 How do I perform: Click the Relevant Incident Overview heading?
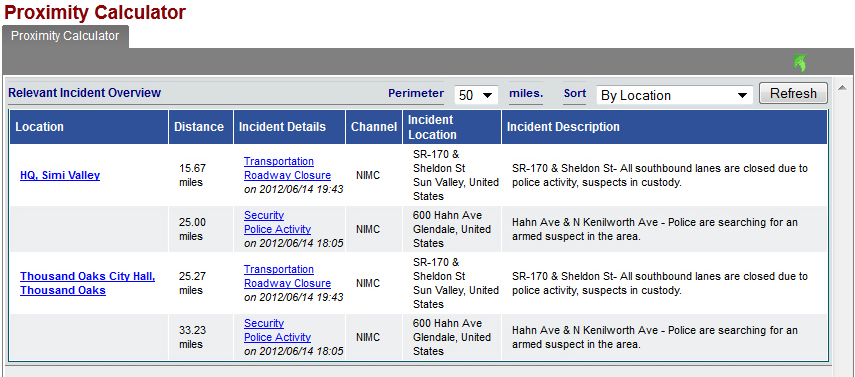85,93
